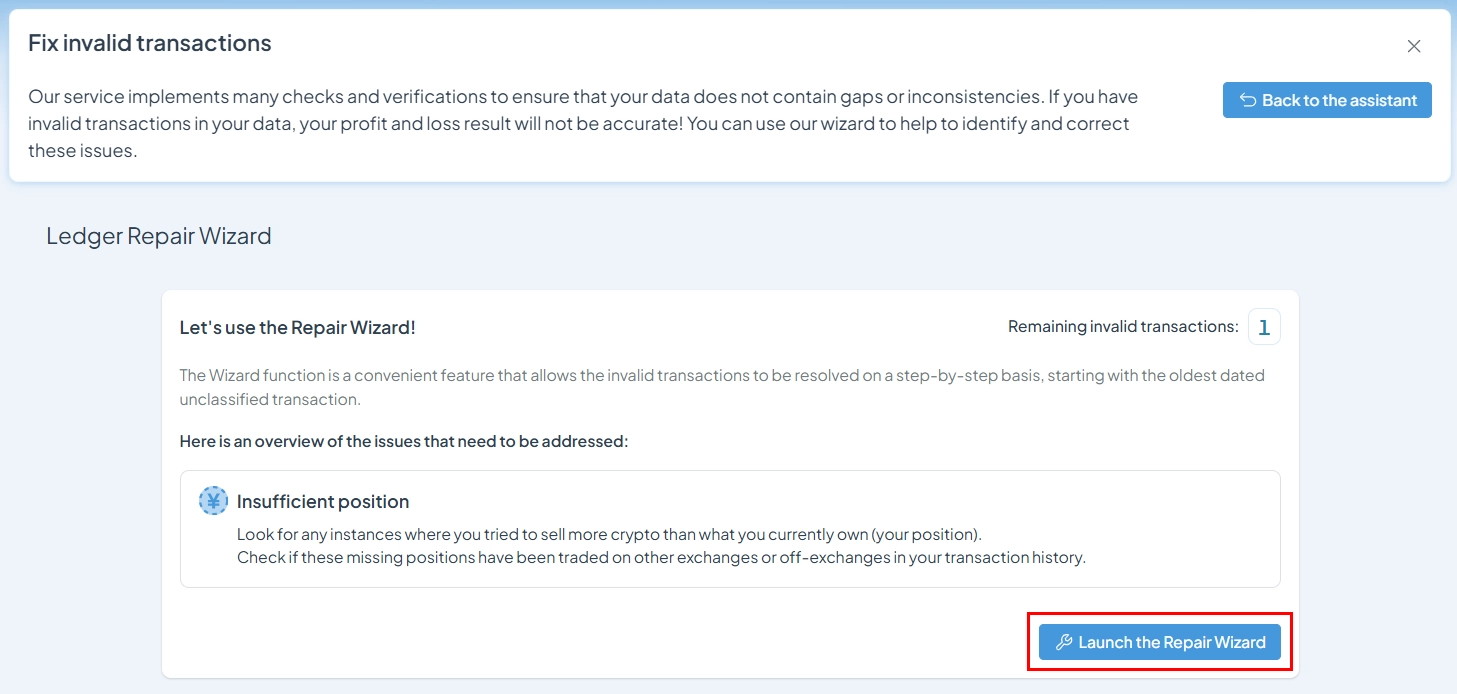
Task: Click the remaining invalid transactions count badge
Action: click(1264, 327)
